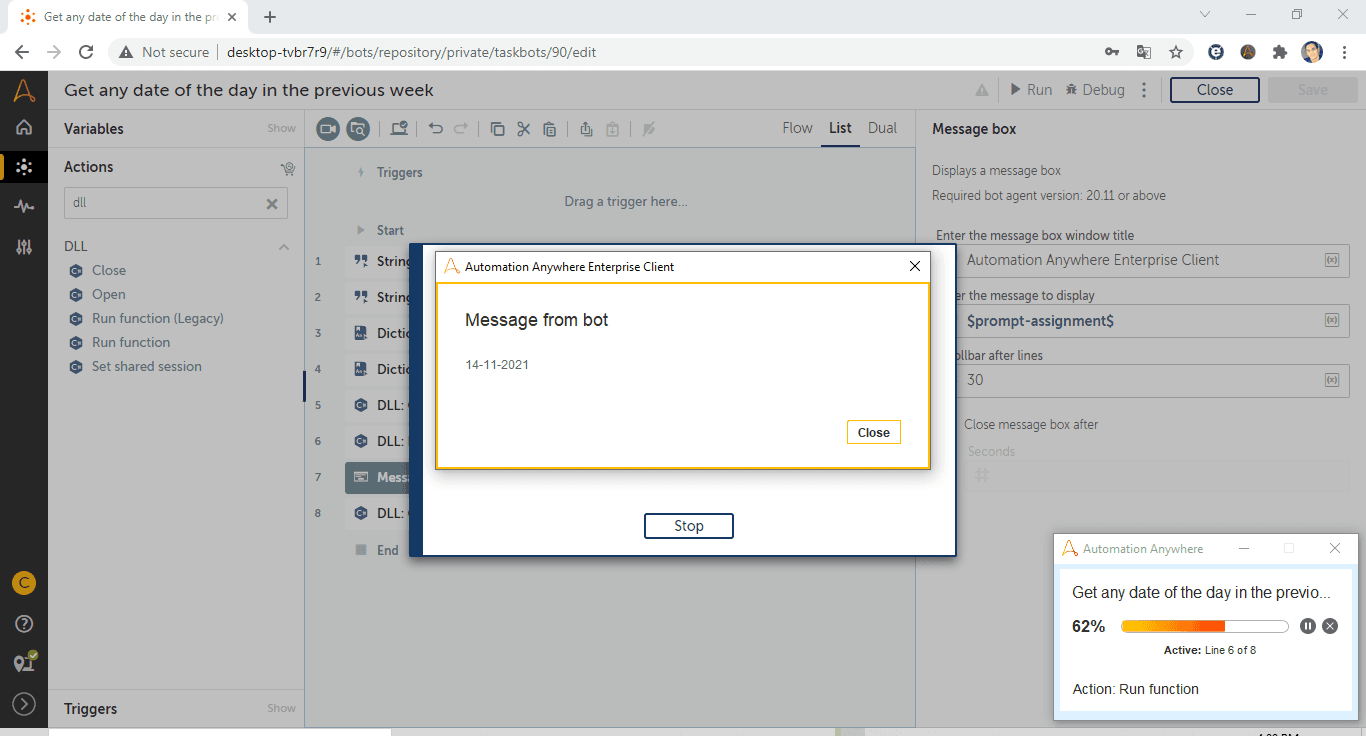1366x736 pixels.
Task: Click the Save button
Action: click(x=1312, y=90)
